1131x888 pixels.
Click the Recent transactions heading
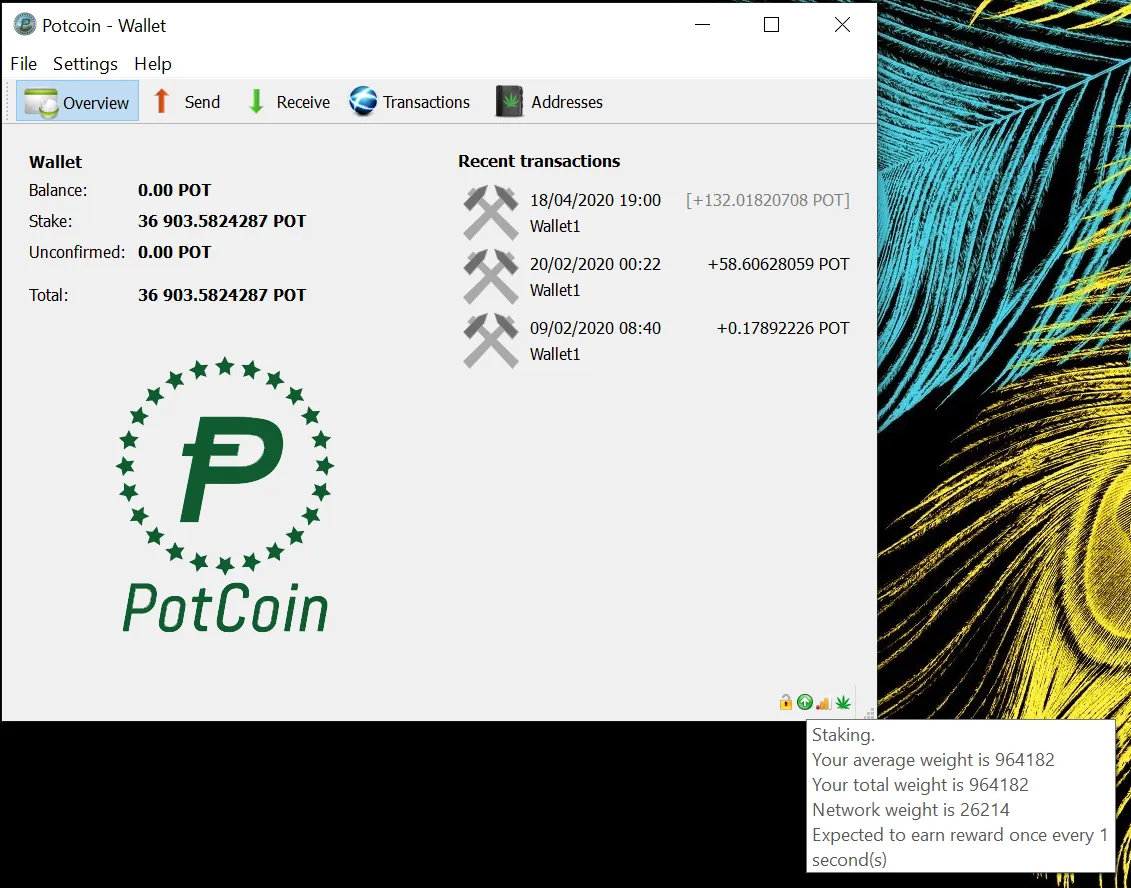539,161
